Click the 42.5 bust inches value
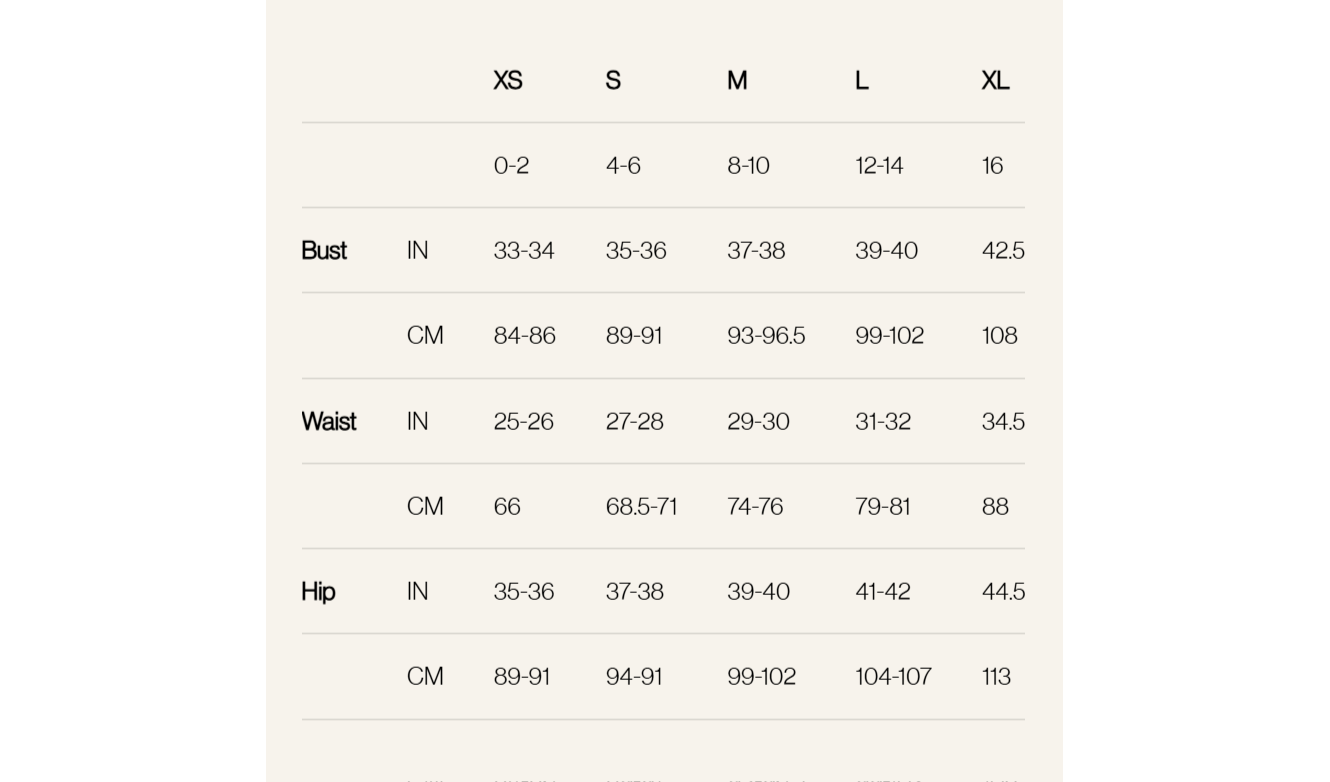The height and width of the screenshot is (782, 1330). (1003, 251)
